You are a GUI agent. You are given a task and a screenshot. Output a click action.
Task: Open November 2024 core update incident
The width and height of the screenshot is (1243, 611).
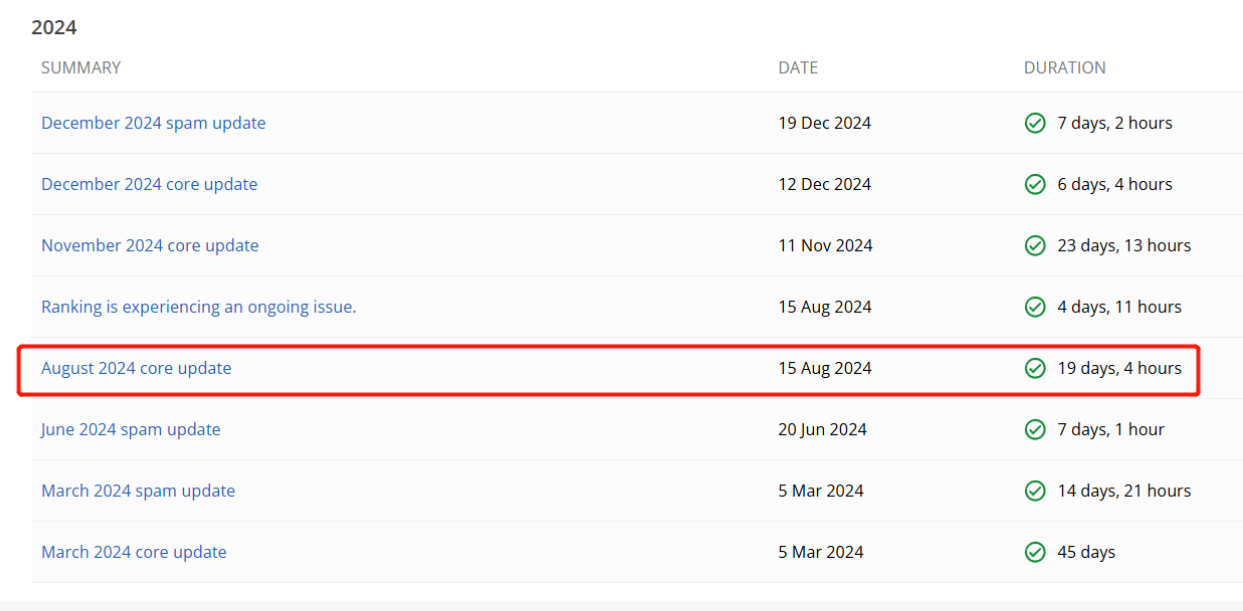[150, 246]
